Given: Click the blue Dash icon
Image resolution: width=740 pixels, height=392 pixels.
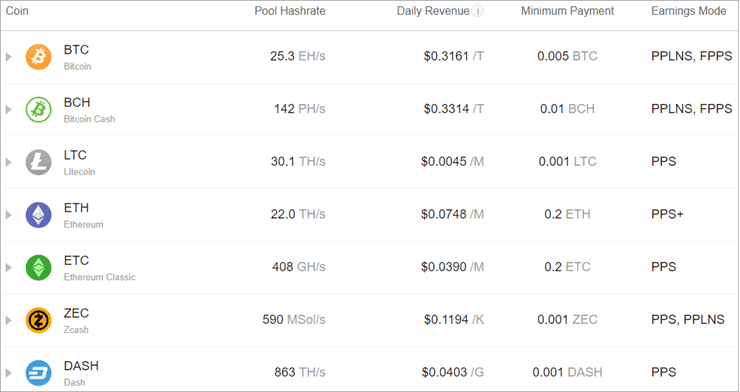Looking at the screenshot, I should point(38,373).
